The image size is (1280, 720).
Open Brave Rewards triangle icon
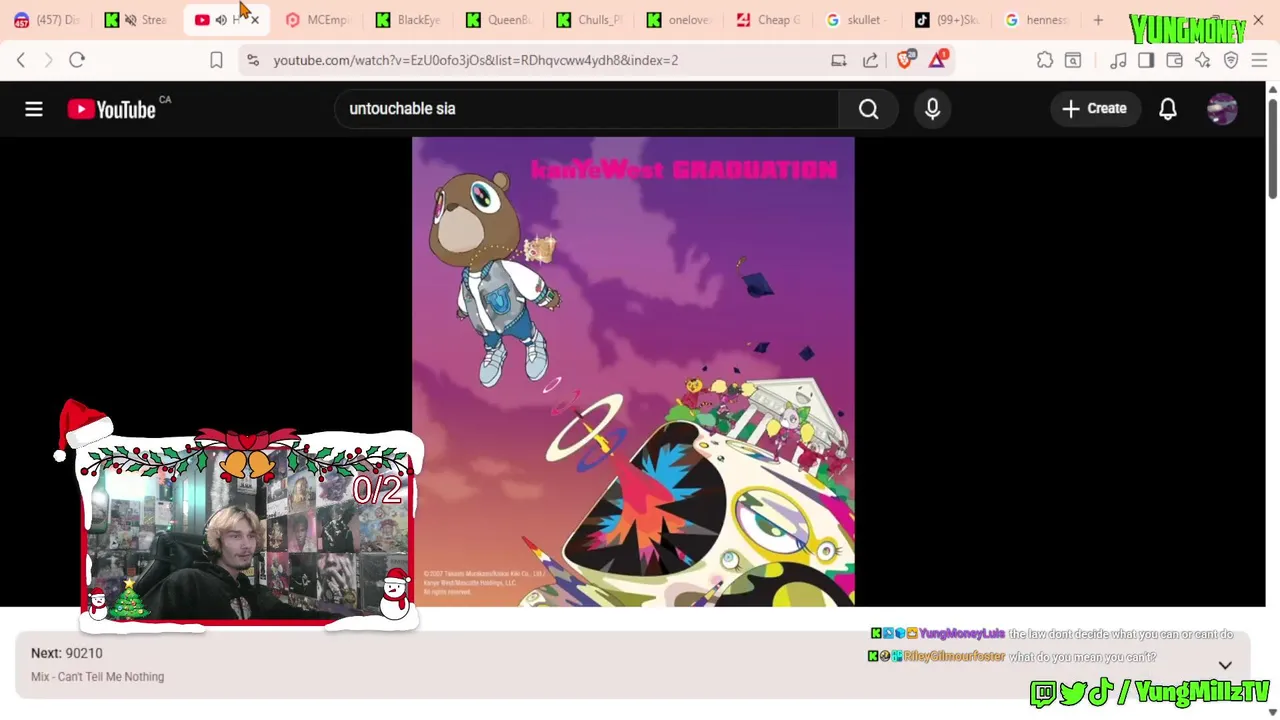[937, 59]
